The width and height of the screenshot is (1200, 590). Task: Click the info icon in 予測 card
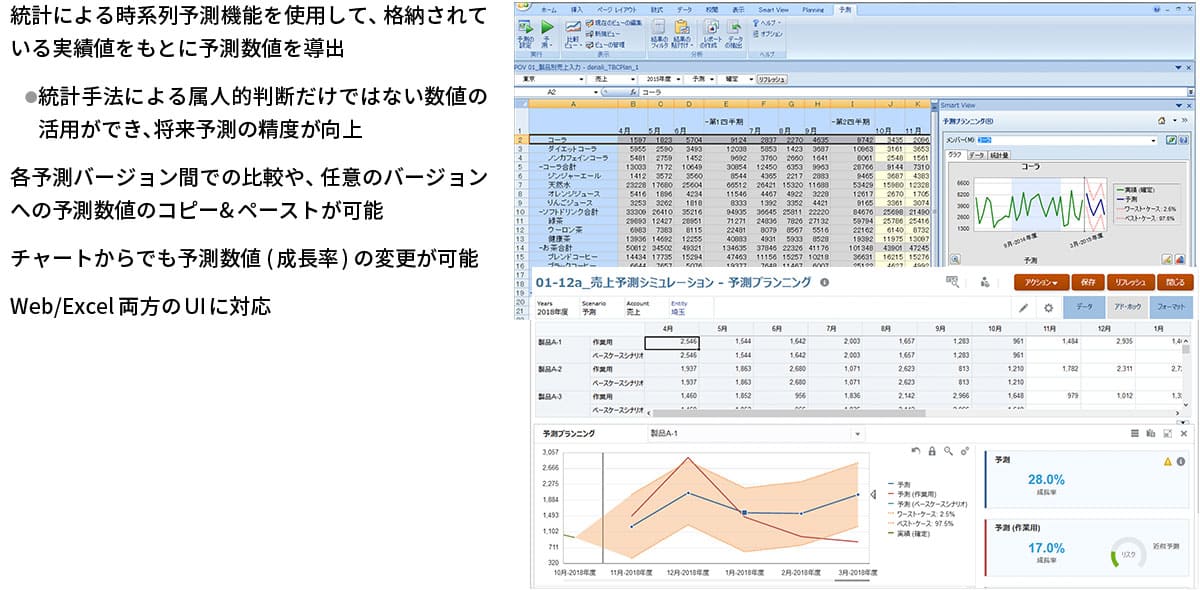pyautogui.click(x=1181, y=461)
